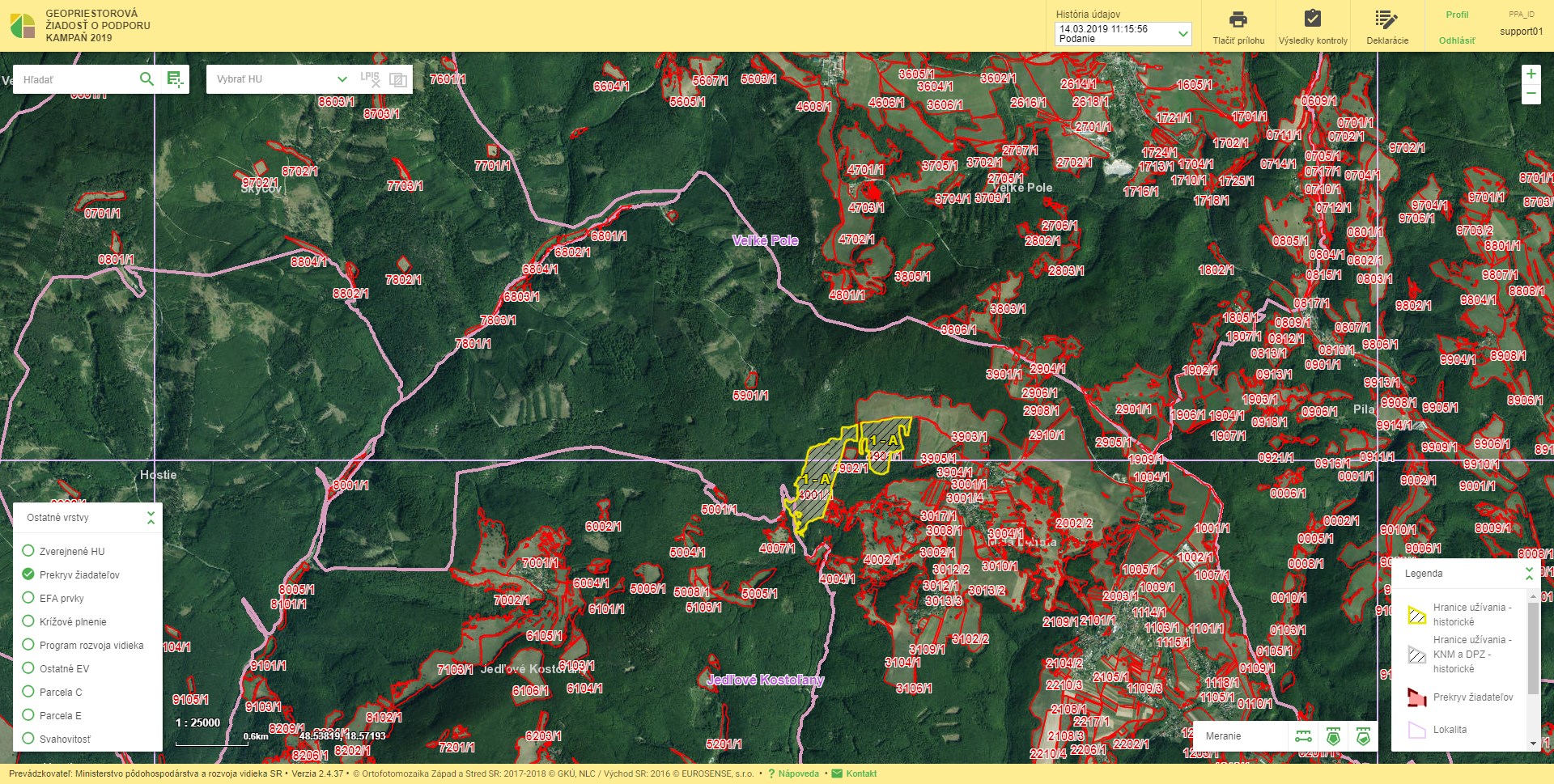Open the Výsledky kontroly clipboard icon

[x=1313, y=19]
